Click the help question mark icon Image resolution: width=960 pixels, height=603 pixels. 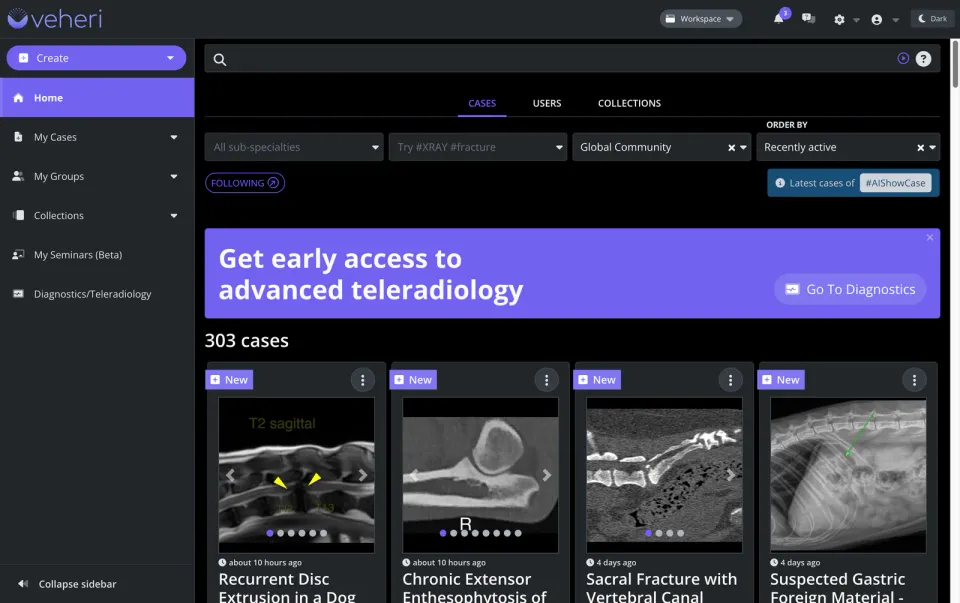(x=923, y=59)
